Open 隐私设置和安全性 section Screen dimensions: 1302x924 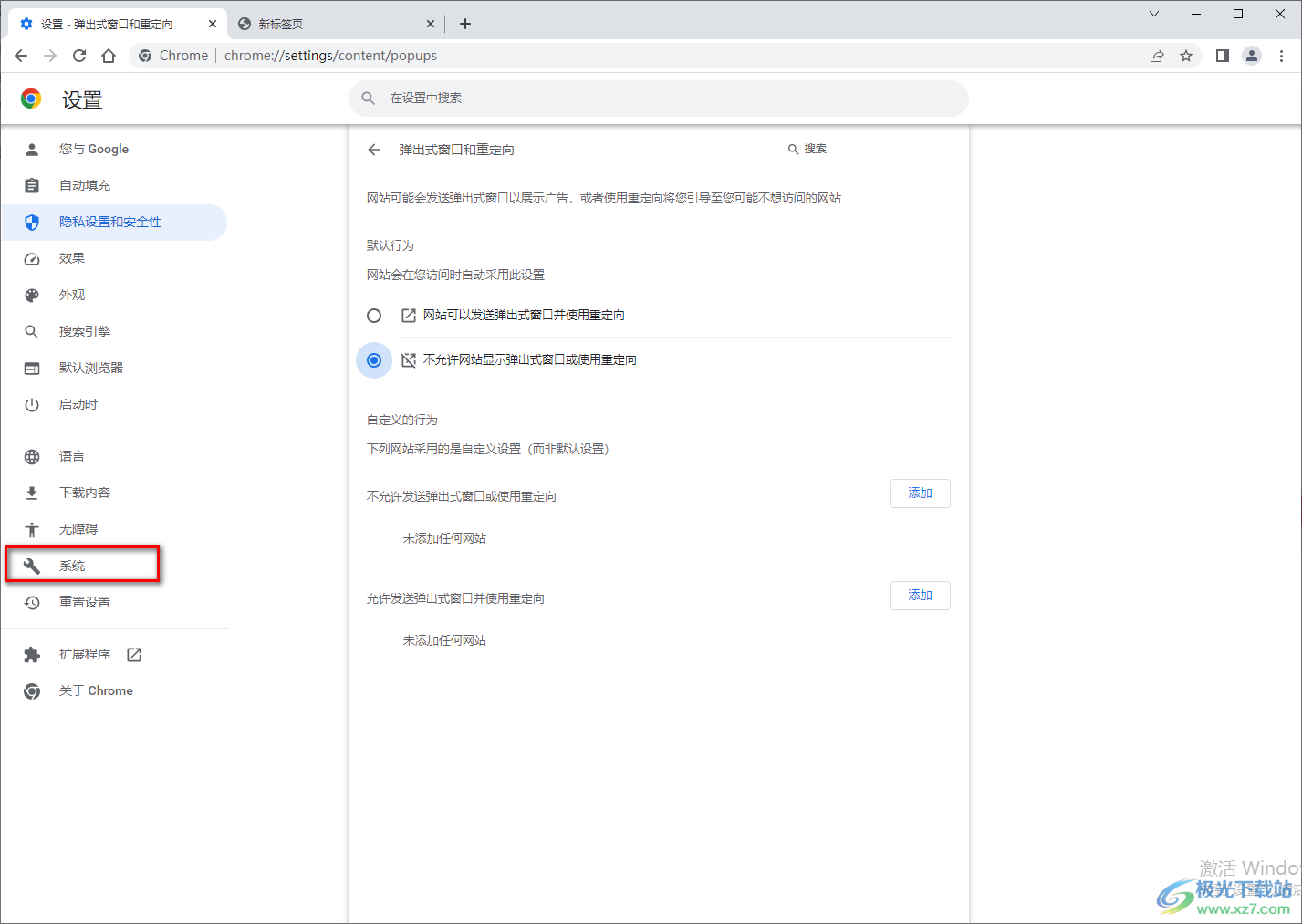coord(114,223)
